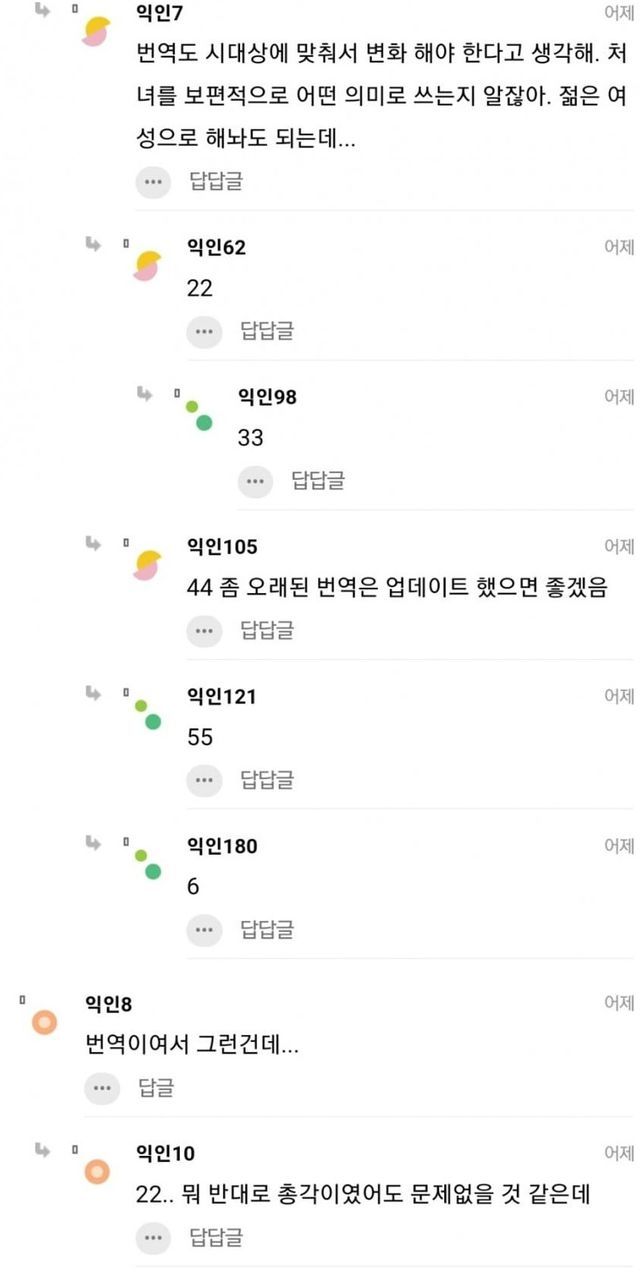Open more options under 익인62's comment
Screen dimensions: 640x1280
pyautogui.click(x=204, y=331)
